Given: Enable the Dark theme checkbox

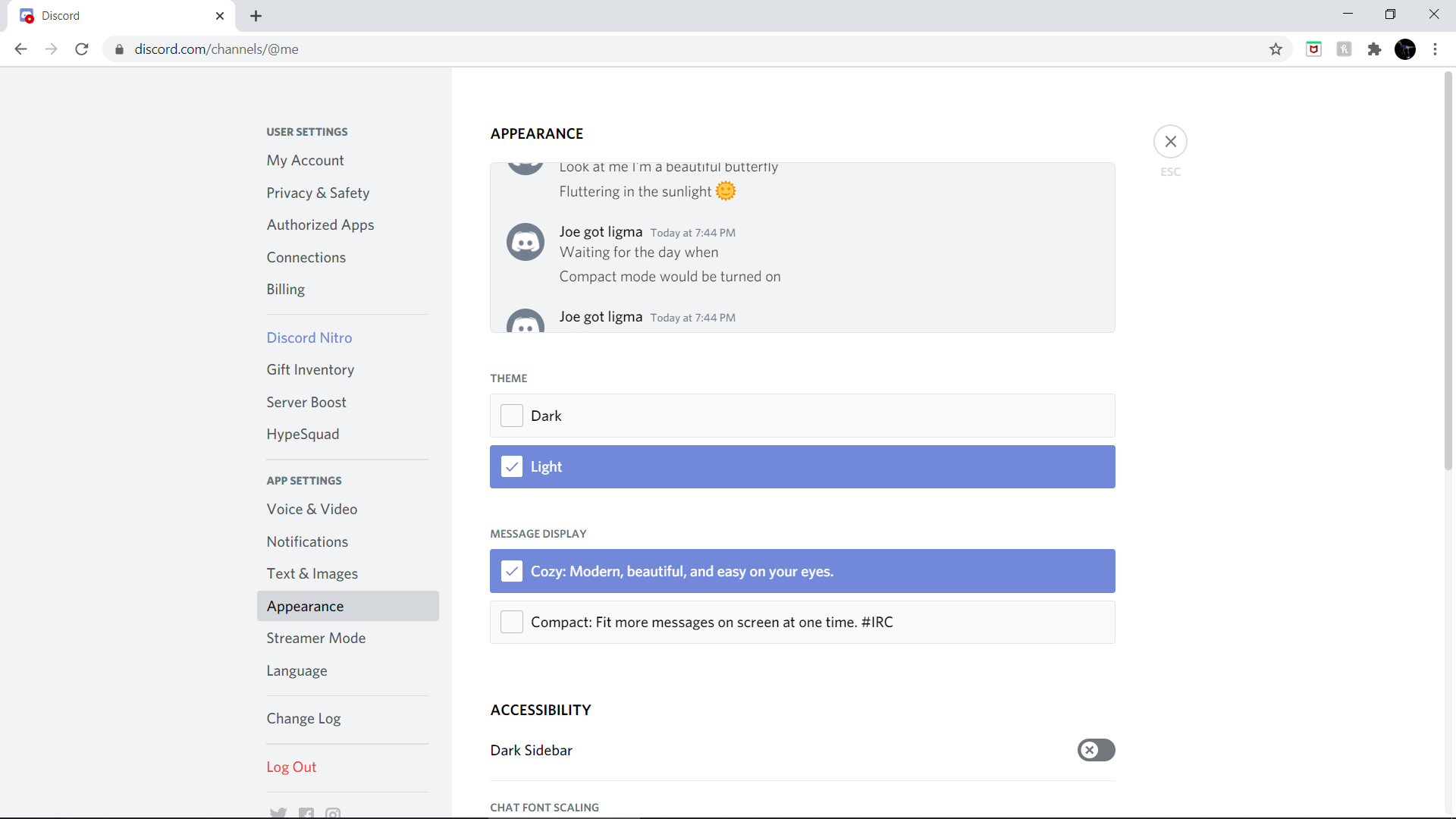Looking at the screenshot, I should [512, 416].
